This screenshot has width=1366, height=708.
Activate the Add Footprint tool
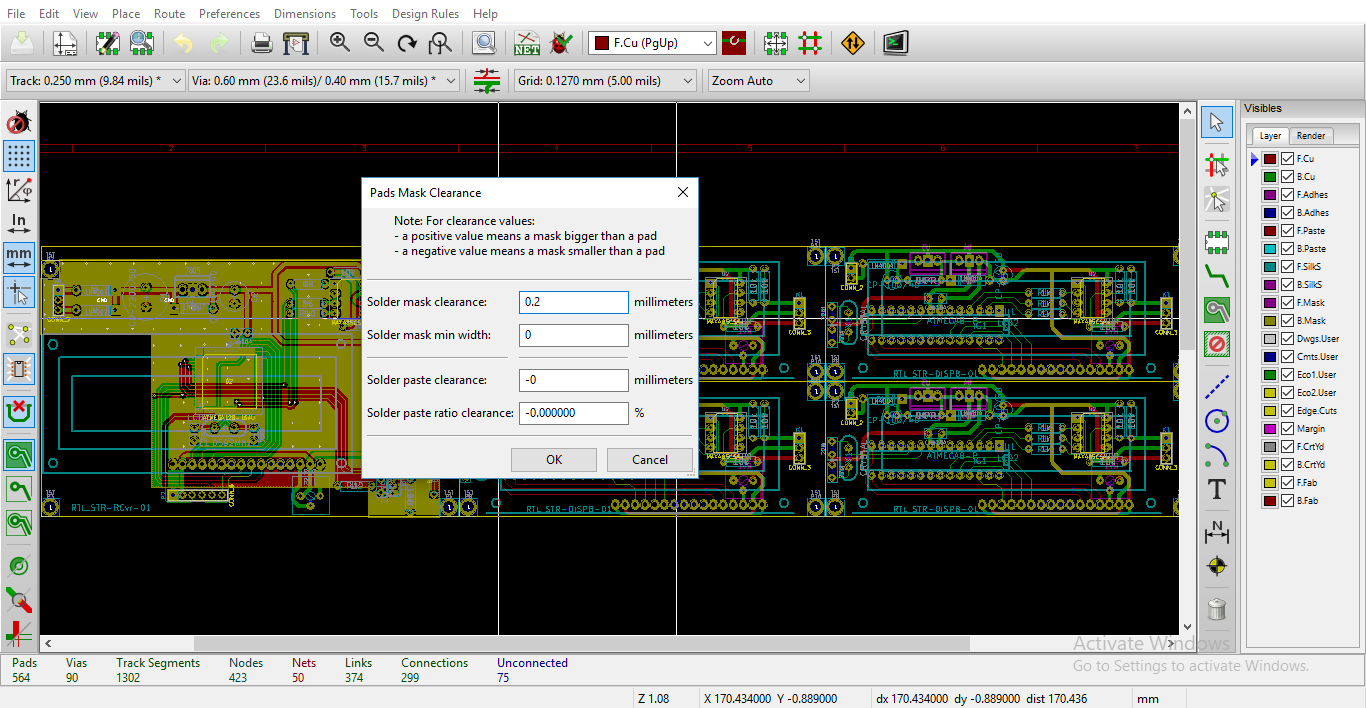point(1217,241)
